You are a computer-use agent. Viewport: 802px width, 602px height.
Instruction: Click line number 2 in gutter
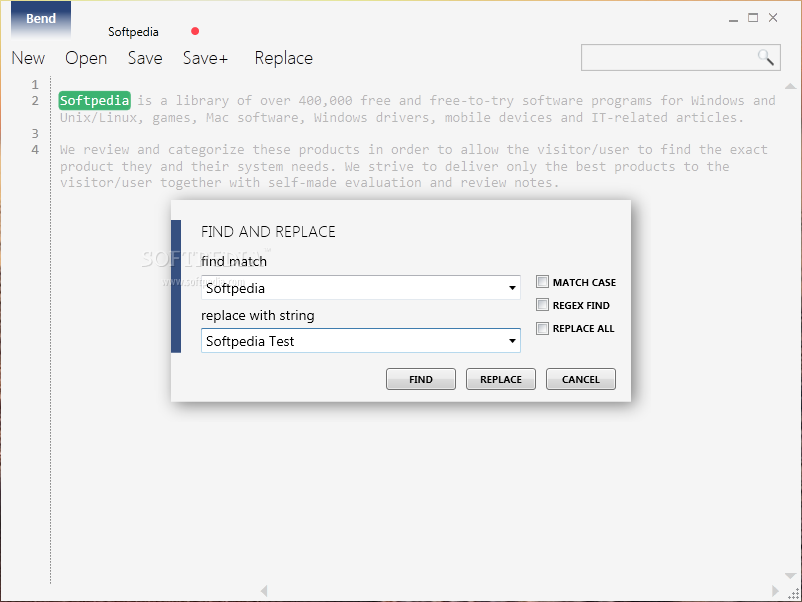point(35,100)
